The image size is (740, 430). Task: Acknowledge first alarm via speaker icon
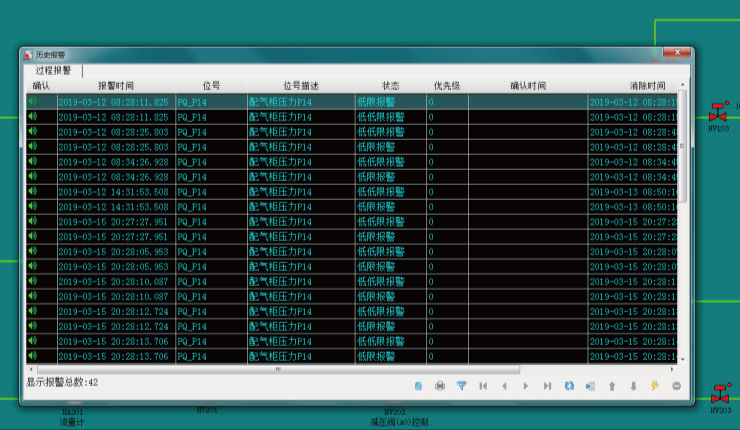(32, 101)
